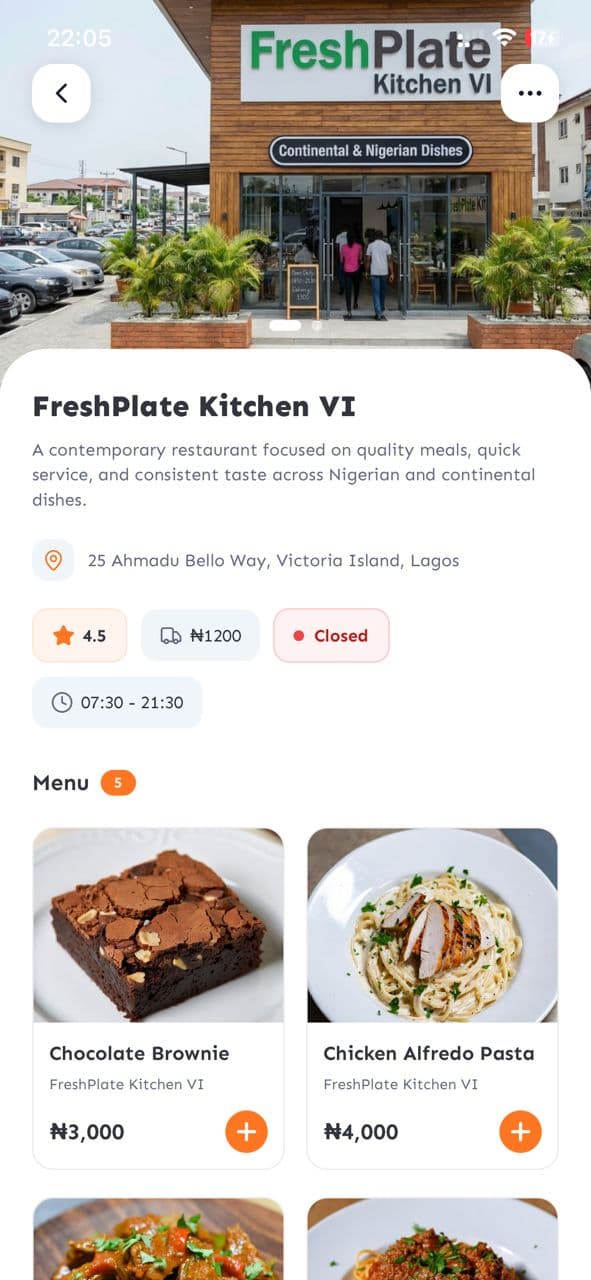
Task: Click the FreshPlate Kitchen VI title
Action: (x=192, y=407)
